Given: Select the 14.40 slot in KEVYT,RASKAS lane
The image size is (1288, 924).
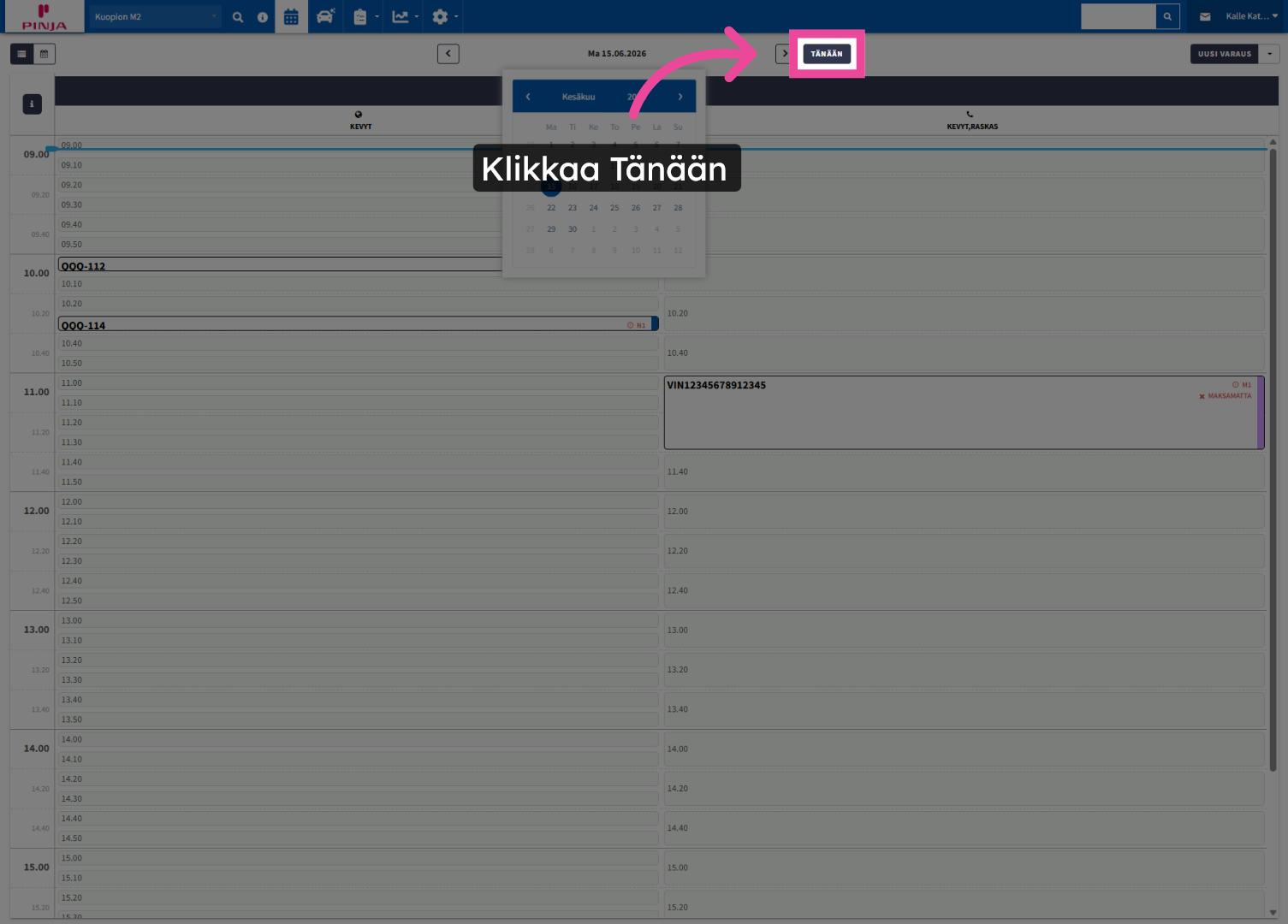Looking at the screenshot, I should [964, 828].
